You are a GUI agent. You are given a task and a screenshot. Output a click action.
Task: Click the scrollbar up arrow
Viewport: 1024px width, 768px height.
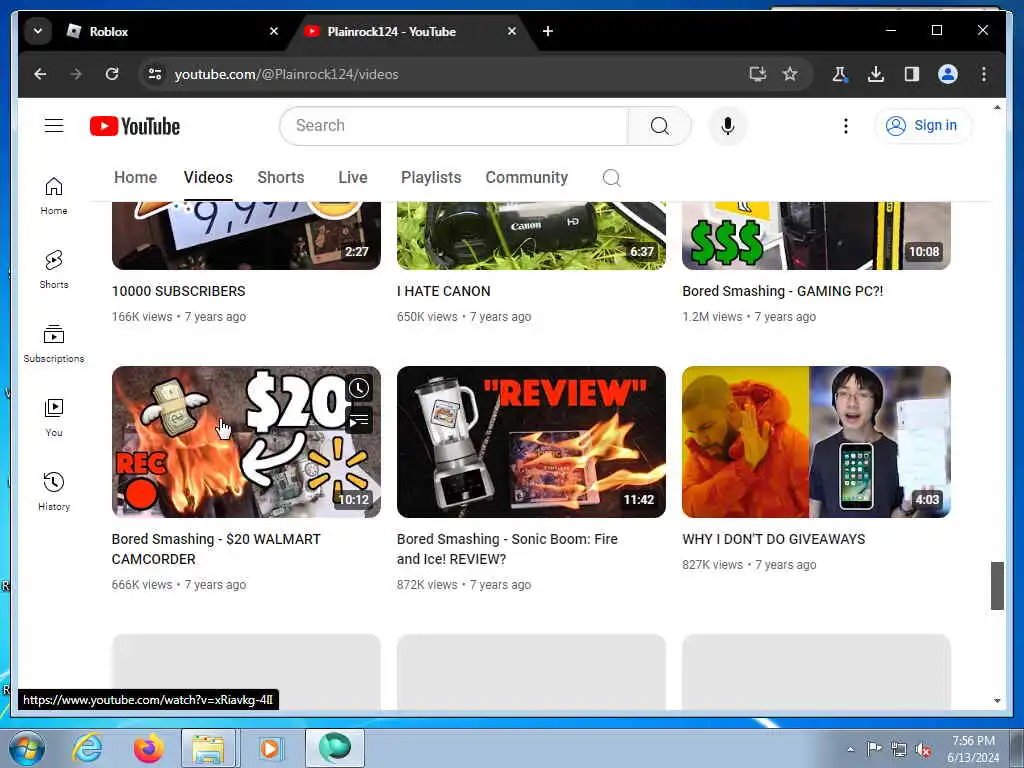[x=997, y=108]
